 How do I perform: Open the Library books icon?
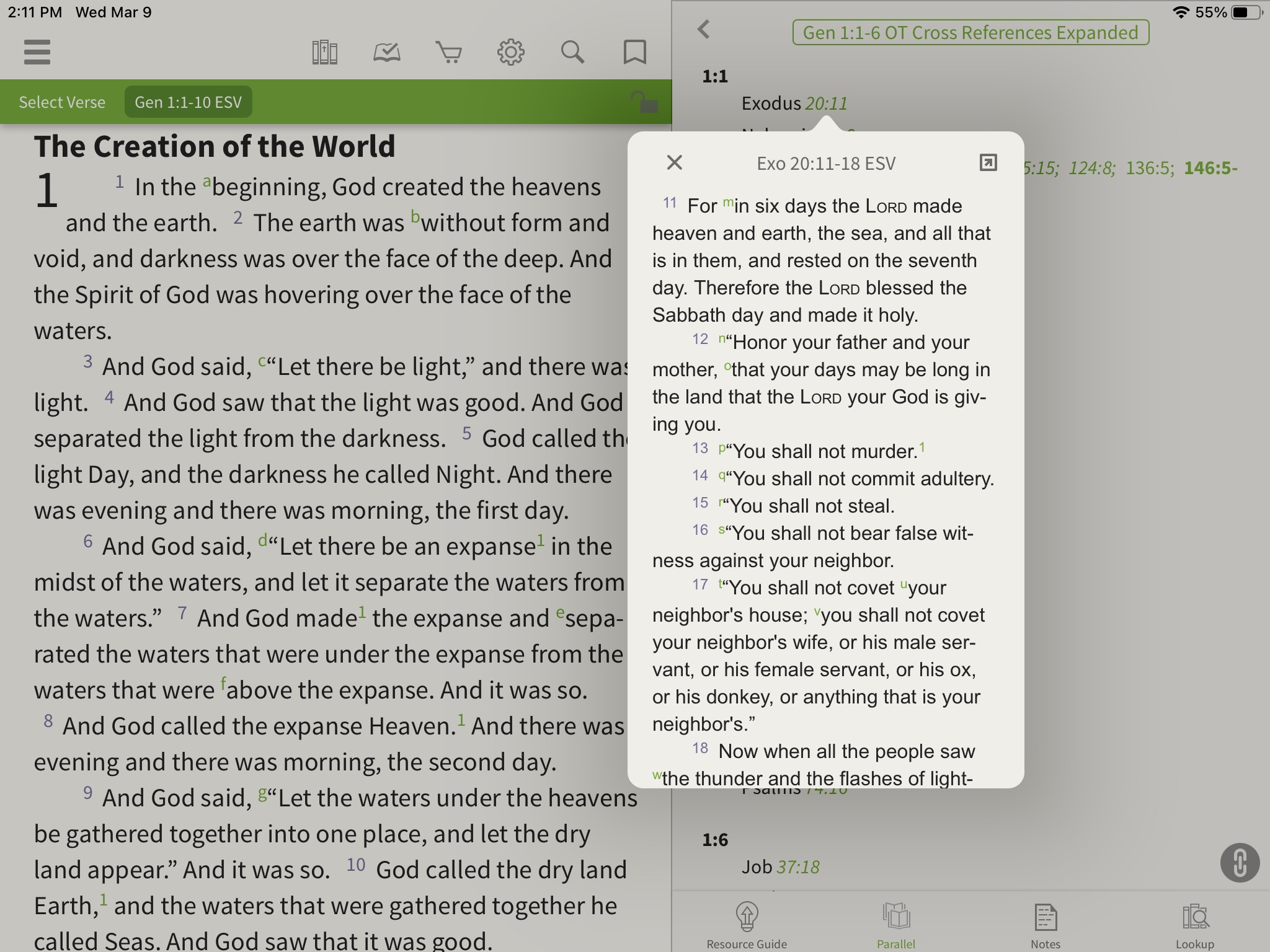(324, 53)
